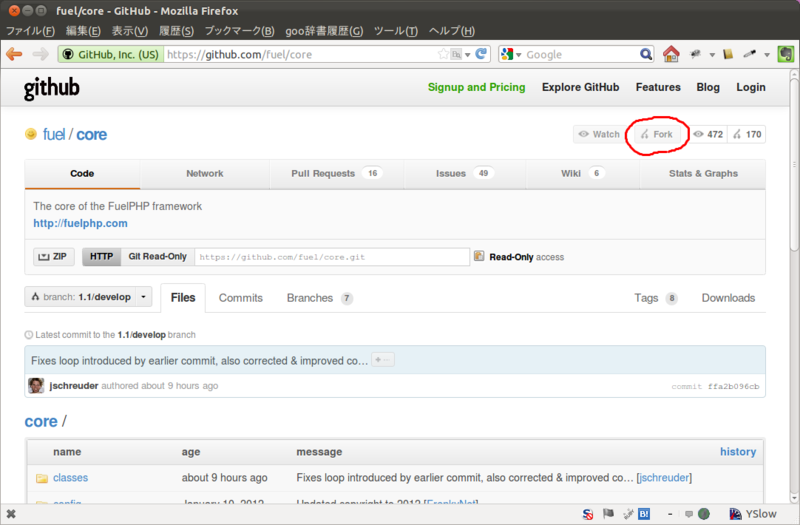Open the classes folder icon
Image resolution: width=800 pixels, height=525 pixels.
click(x=42, y=478)
